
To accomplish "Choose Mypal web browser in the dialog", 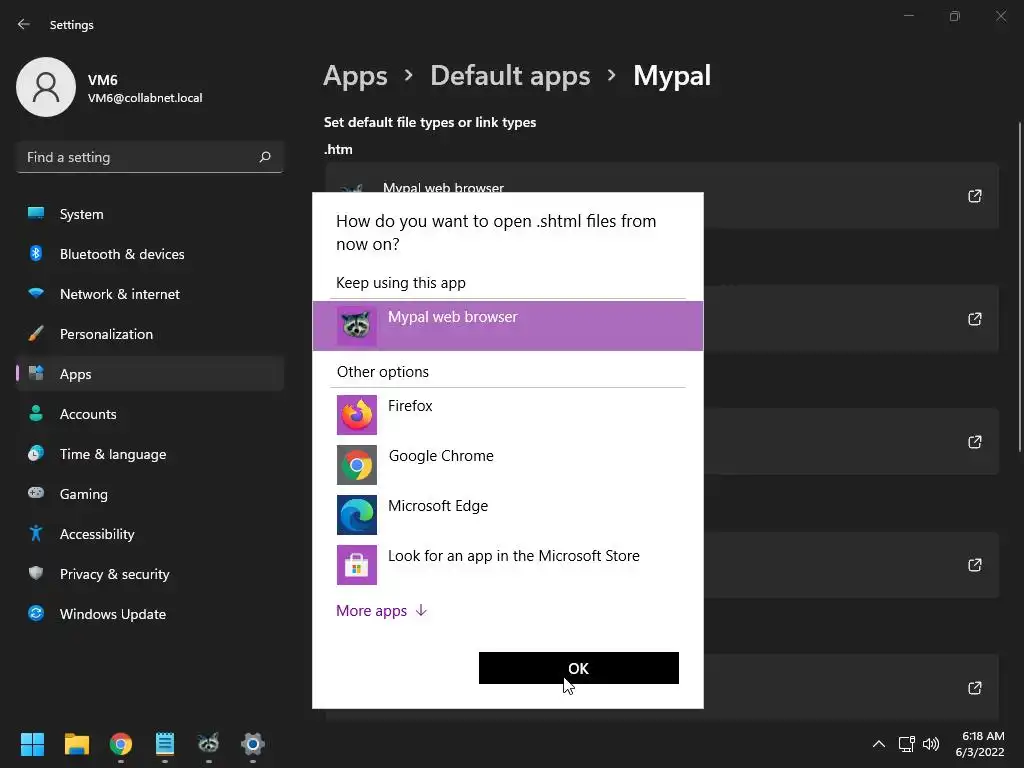I will (507, 326).
